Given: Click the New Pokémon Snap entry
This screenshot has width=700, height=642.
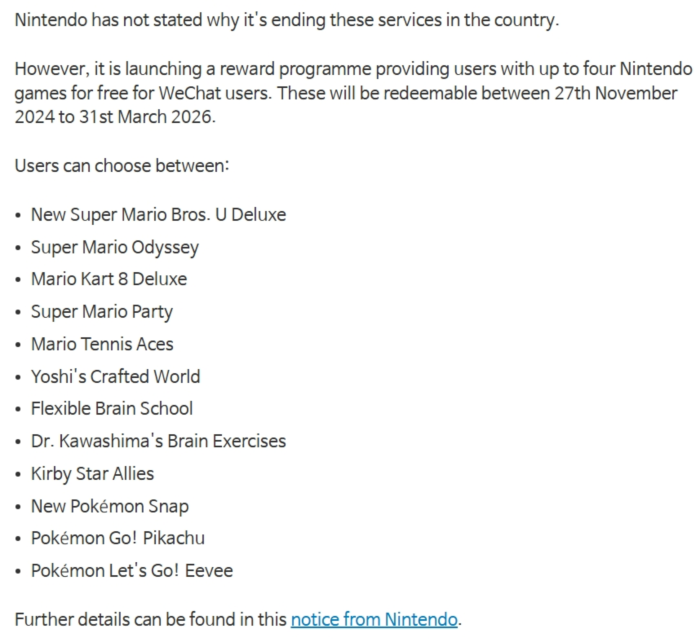Looking at the screenshot, I should (x=110, y=506).
